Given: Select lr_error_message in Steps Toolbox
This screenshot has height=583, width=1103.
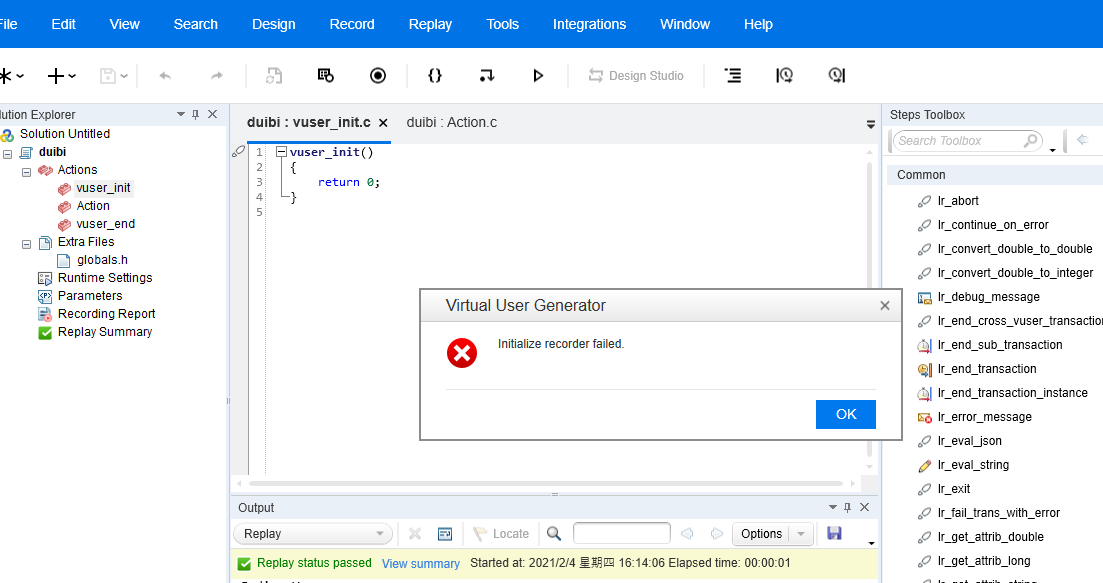Looking at the screenshot, I should pyautogui.click(x=984, y=416).
